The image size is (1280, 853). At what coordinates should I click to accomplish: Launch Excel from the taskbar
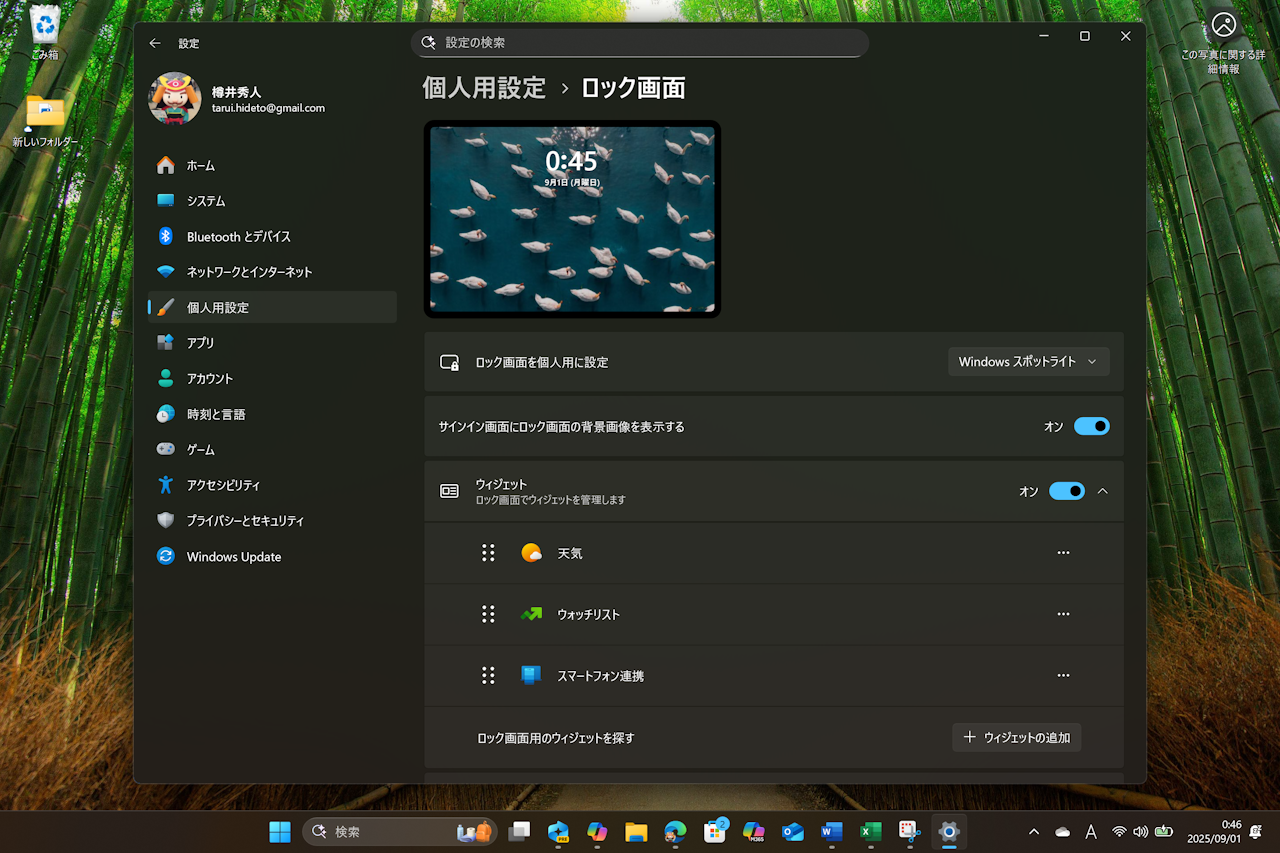[870, 831]
